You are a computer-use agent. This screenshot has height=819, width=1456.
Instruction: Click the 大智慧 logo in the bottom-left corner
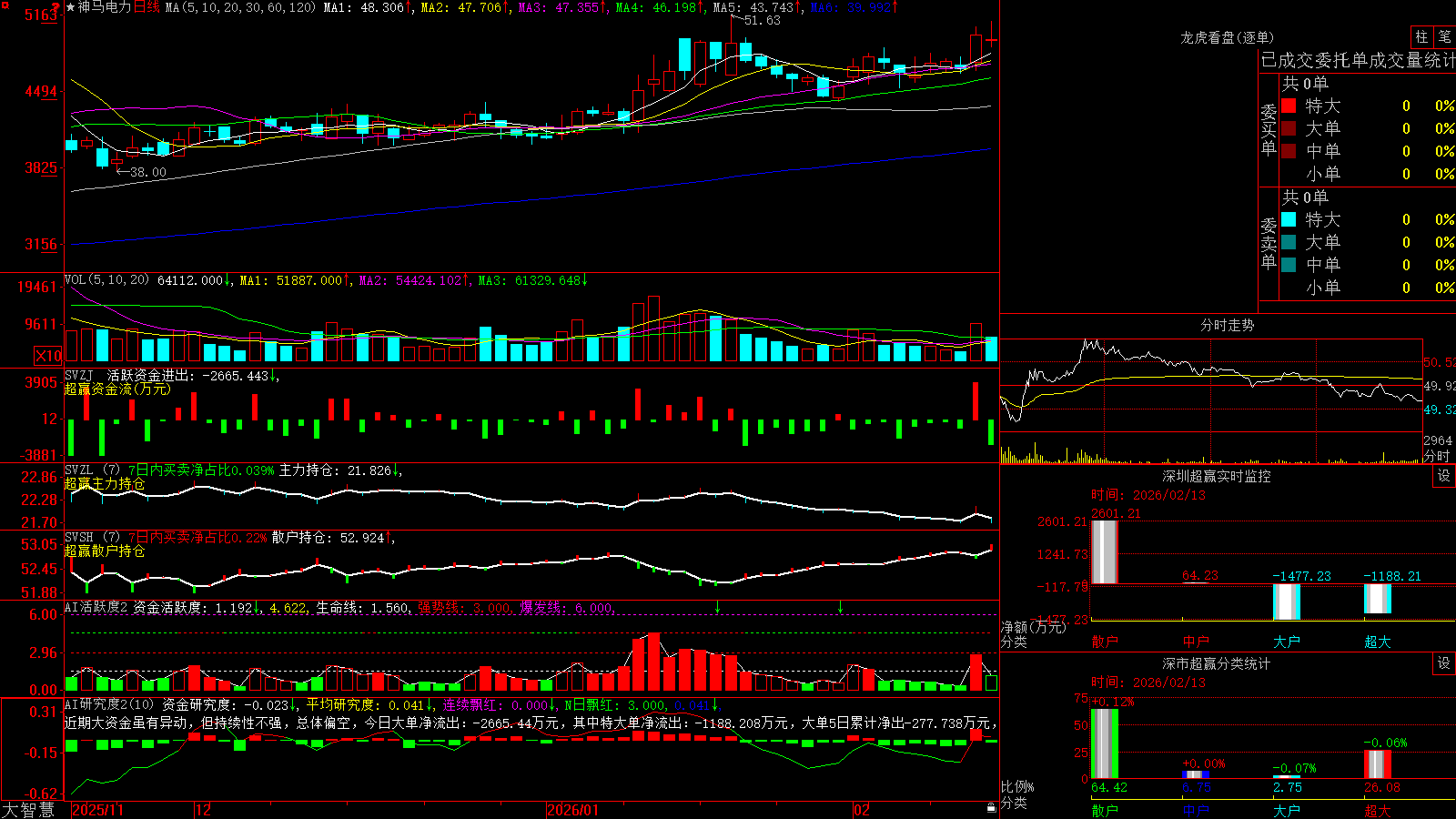[27, 810]
